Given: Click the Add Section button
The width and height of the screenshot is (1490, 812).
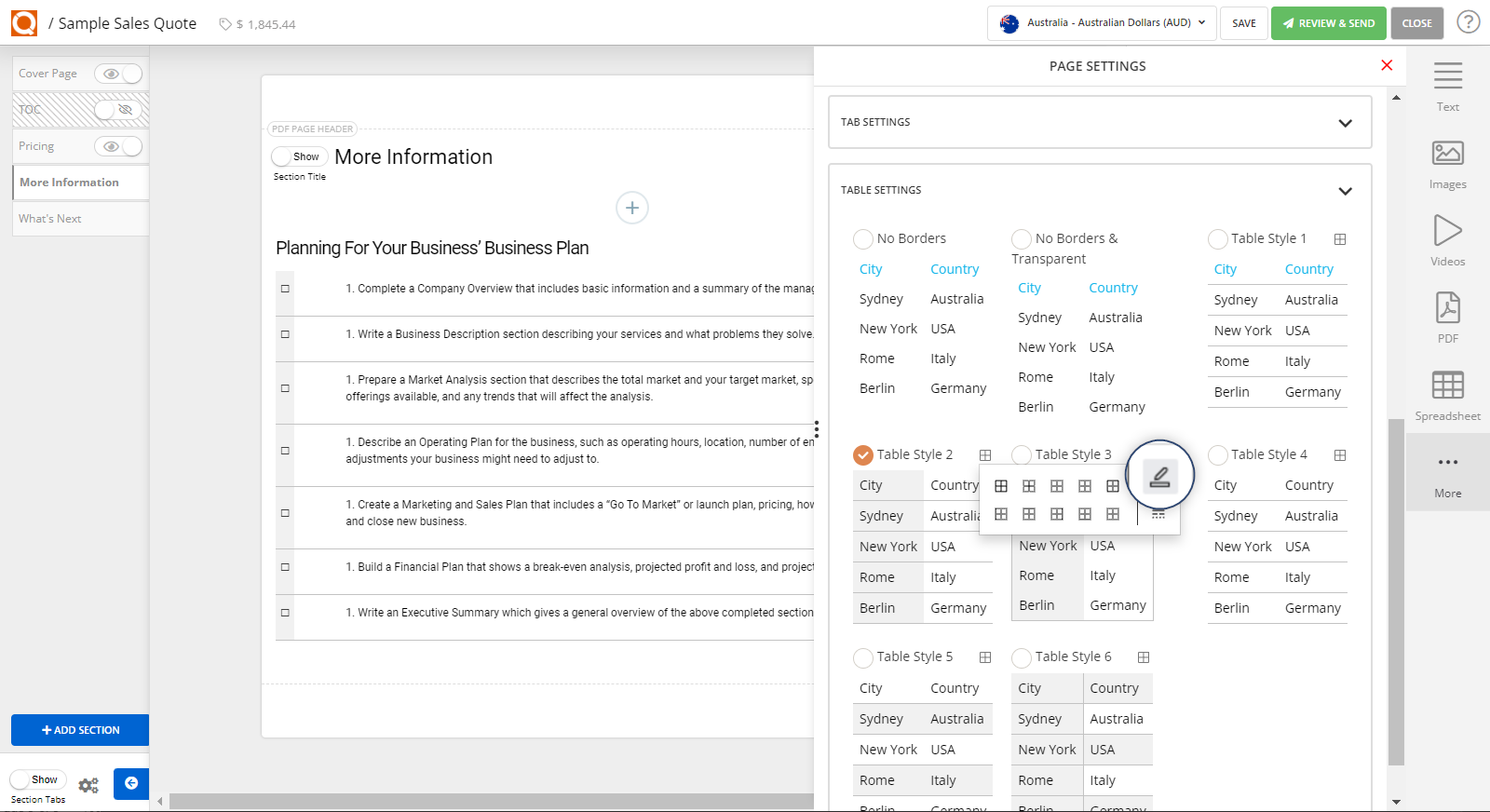Looking at the screenshot, I should (80, 730).
